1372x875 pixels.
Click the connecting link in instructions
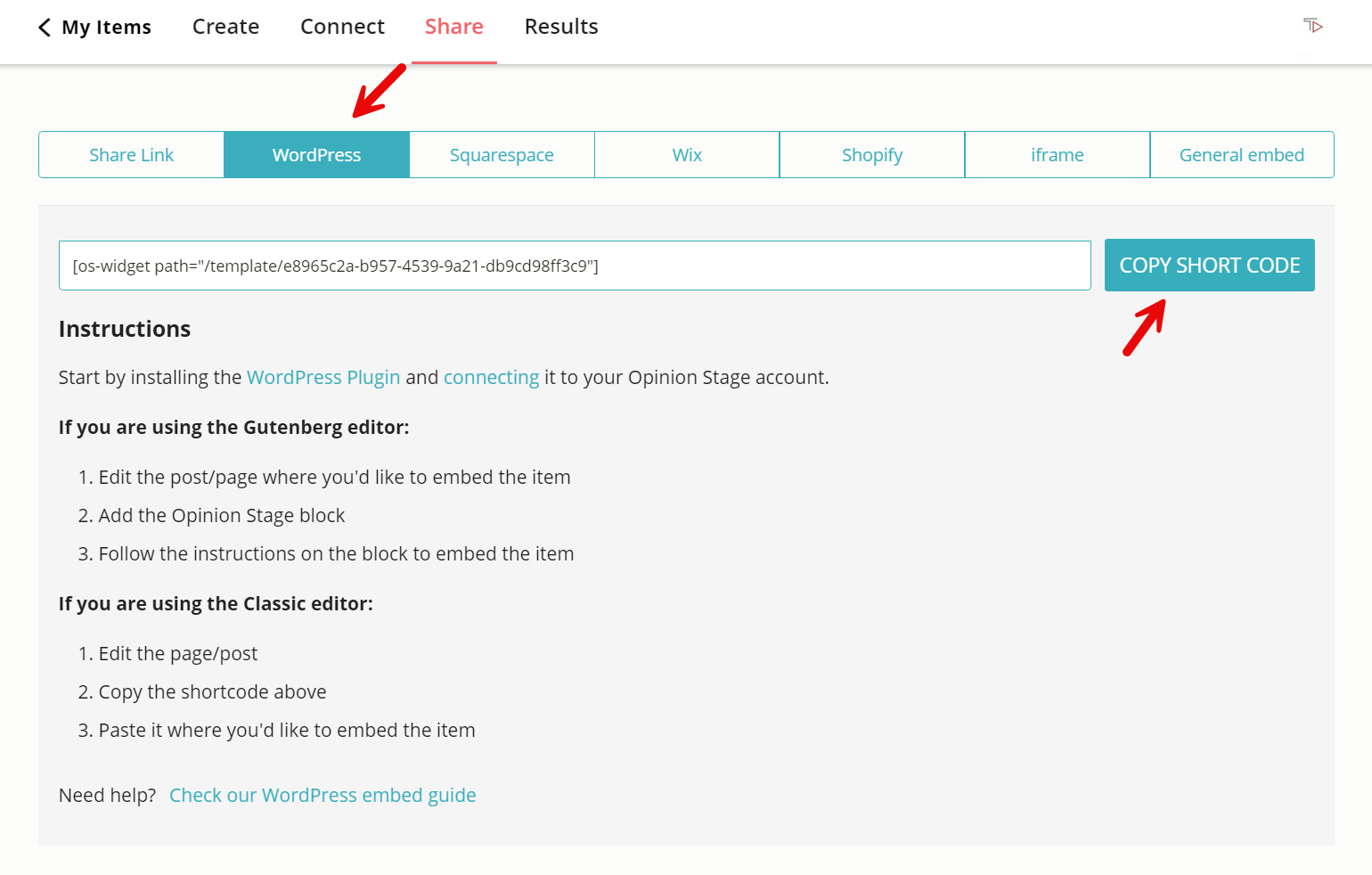pos(492,377)
